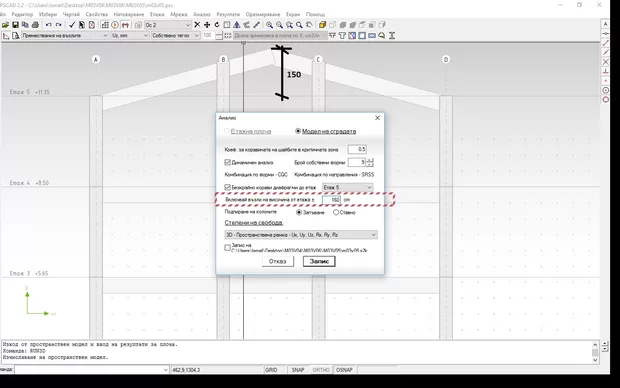Click the red X intersection snap icon
Image resolution: width=620 pixels, height=388 pixels.
605,62
